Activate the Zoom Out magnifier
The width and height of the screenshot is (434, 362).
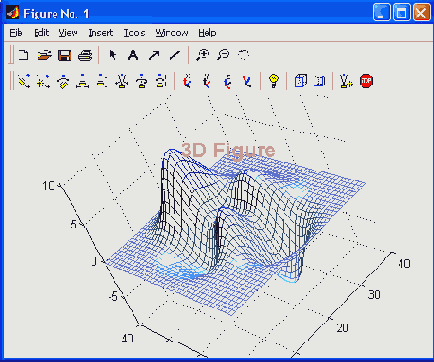pos(223,55)
